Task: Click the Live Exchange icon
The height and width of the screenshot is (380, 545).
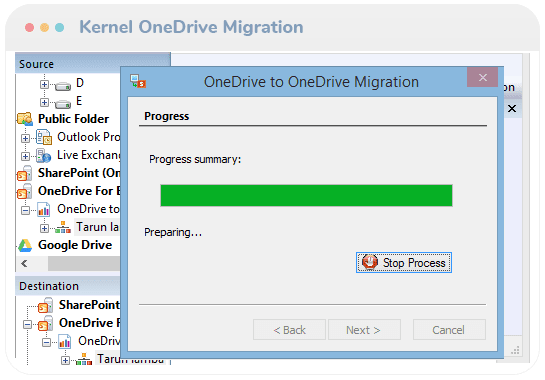Action: (44, 155)
